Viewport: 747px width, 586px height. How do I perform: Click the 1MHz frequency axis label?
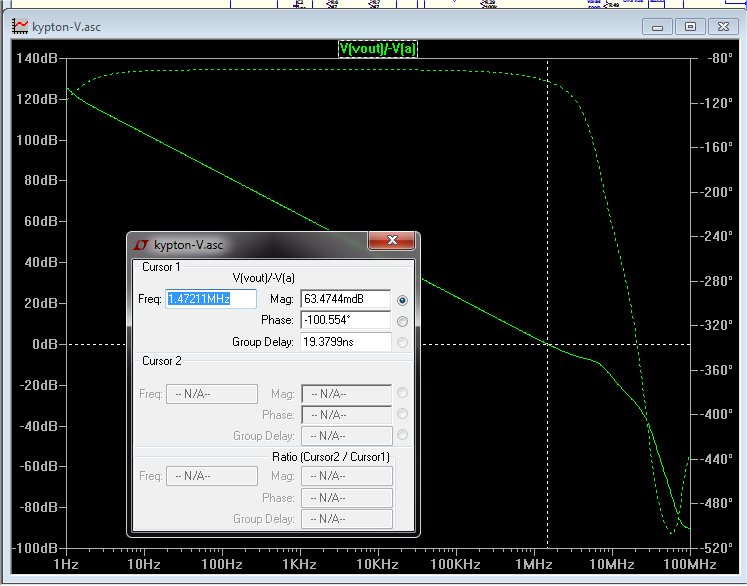534,565
